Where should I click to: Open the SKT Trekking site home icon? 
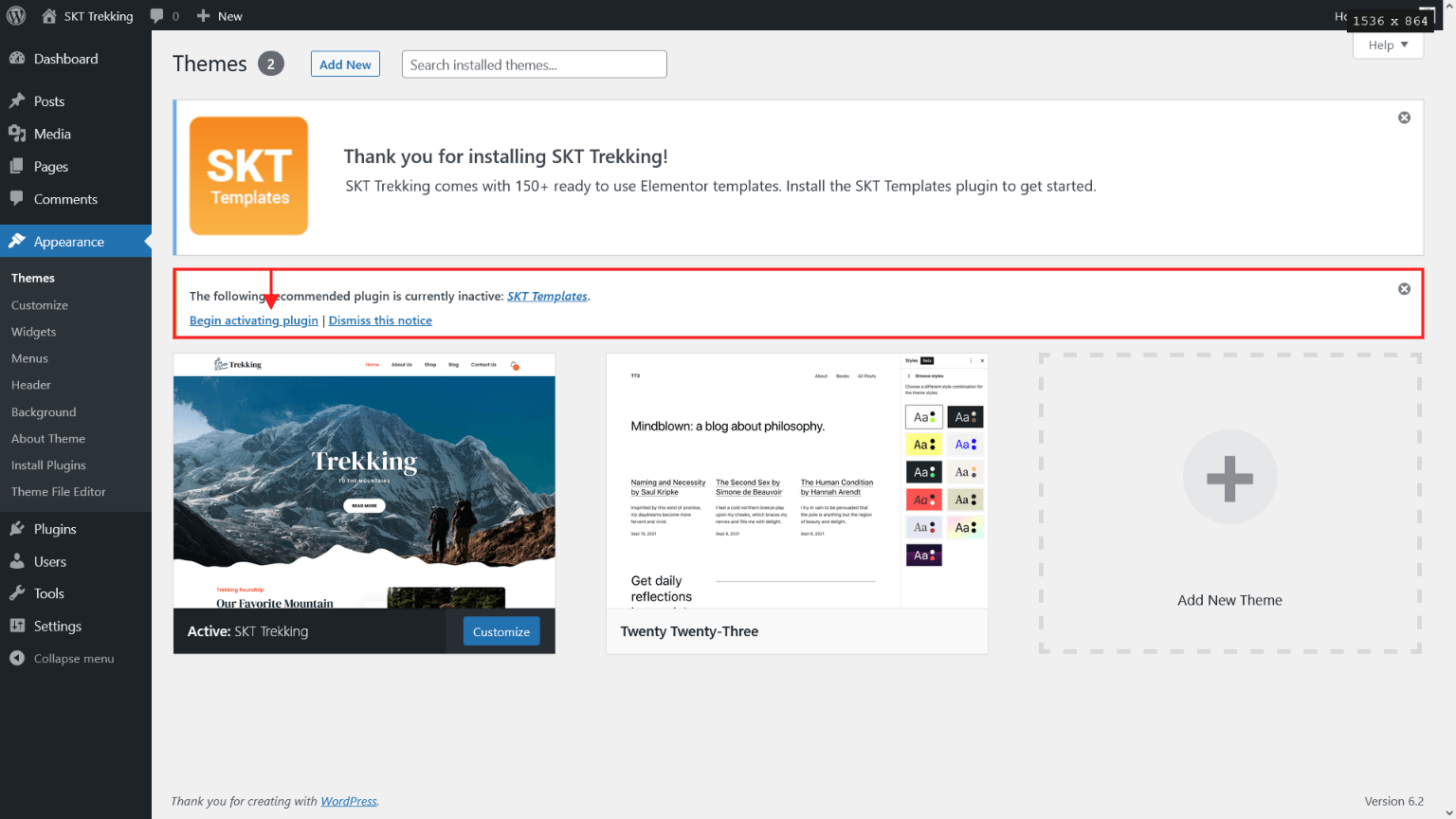(x=49, y=15)
